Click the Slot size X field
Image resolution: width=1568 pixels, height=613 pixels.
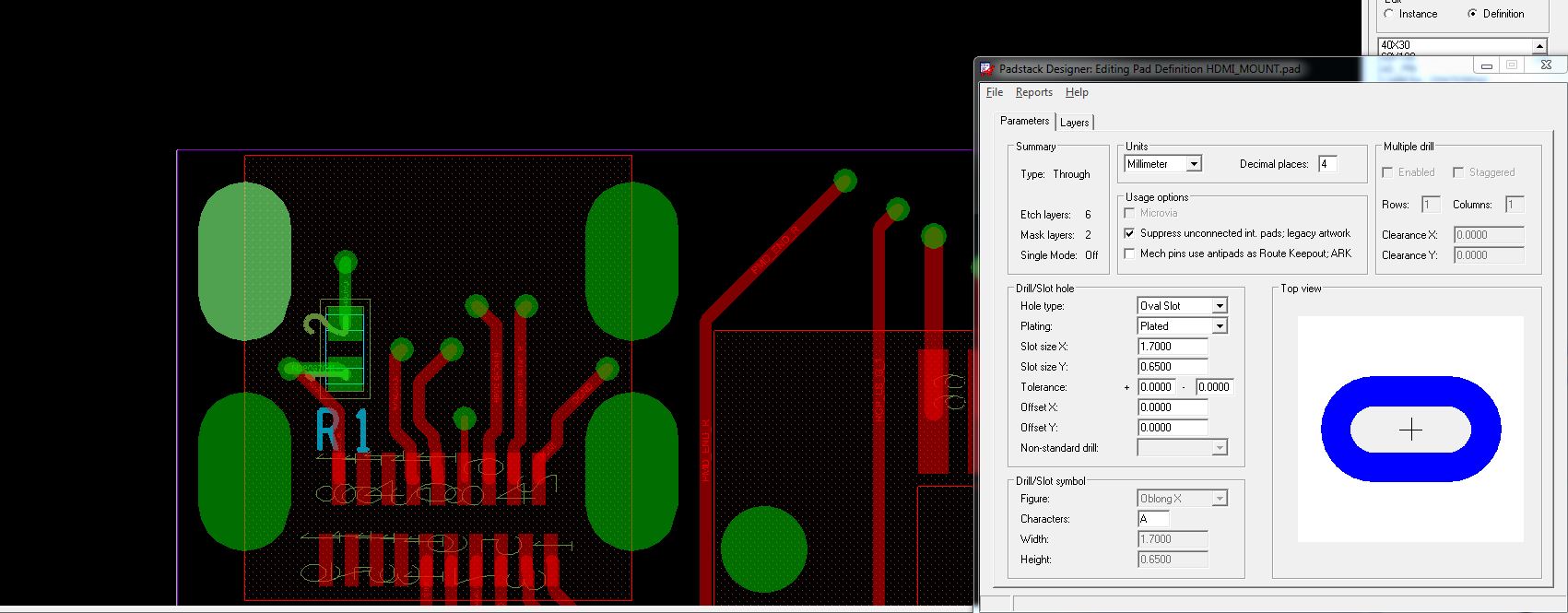point(1172,347)
